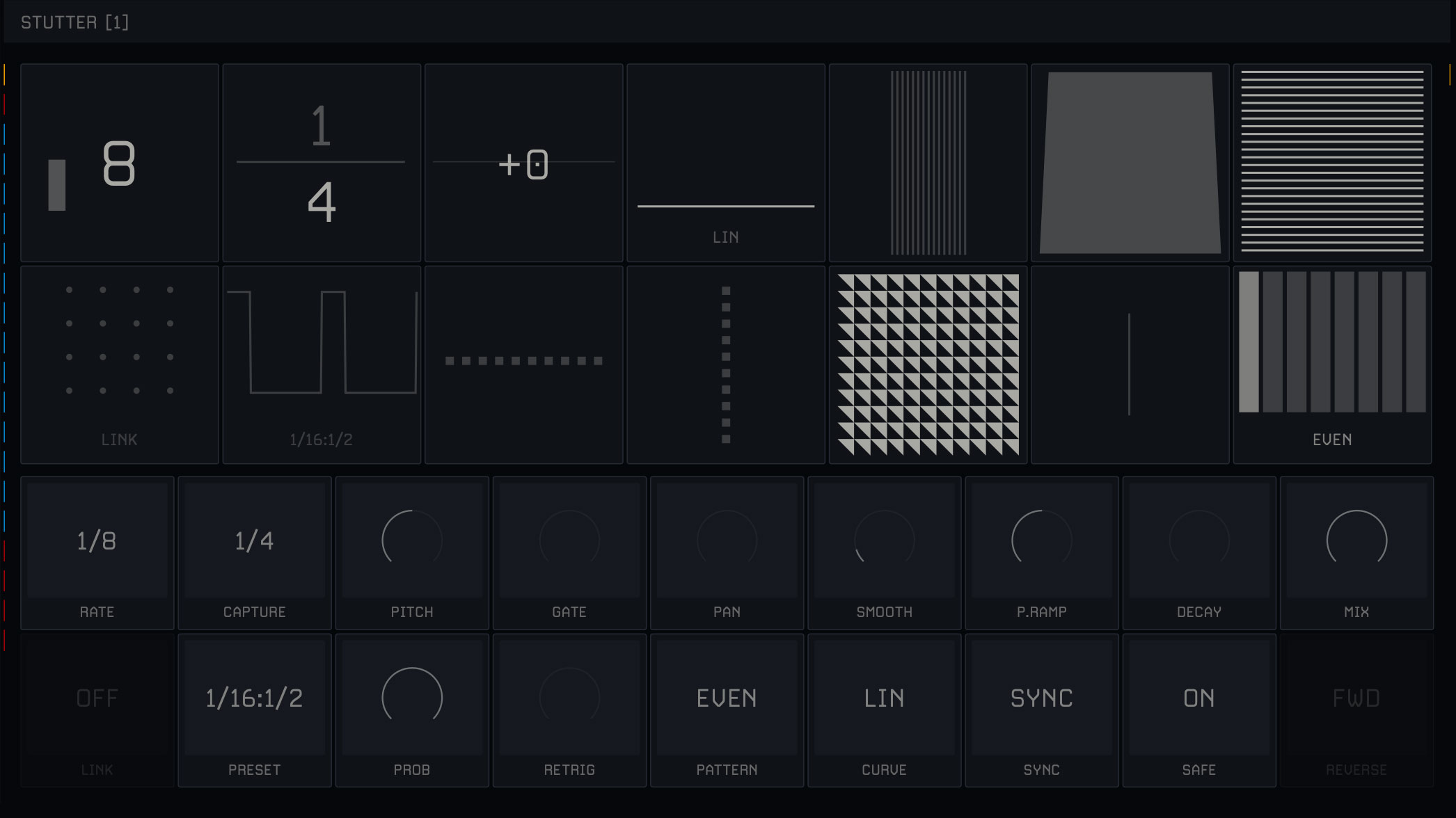Click the STUTTER [1] title header
This screenshot has width=1456, height=818.
click(x=74, y=22)
